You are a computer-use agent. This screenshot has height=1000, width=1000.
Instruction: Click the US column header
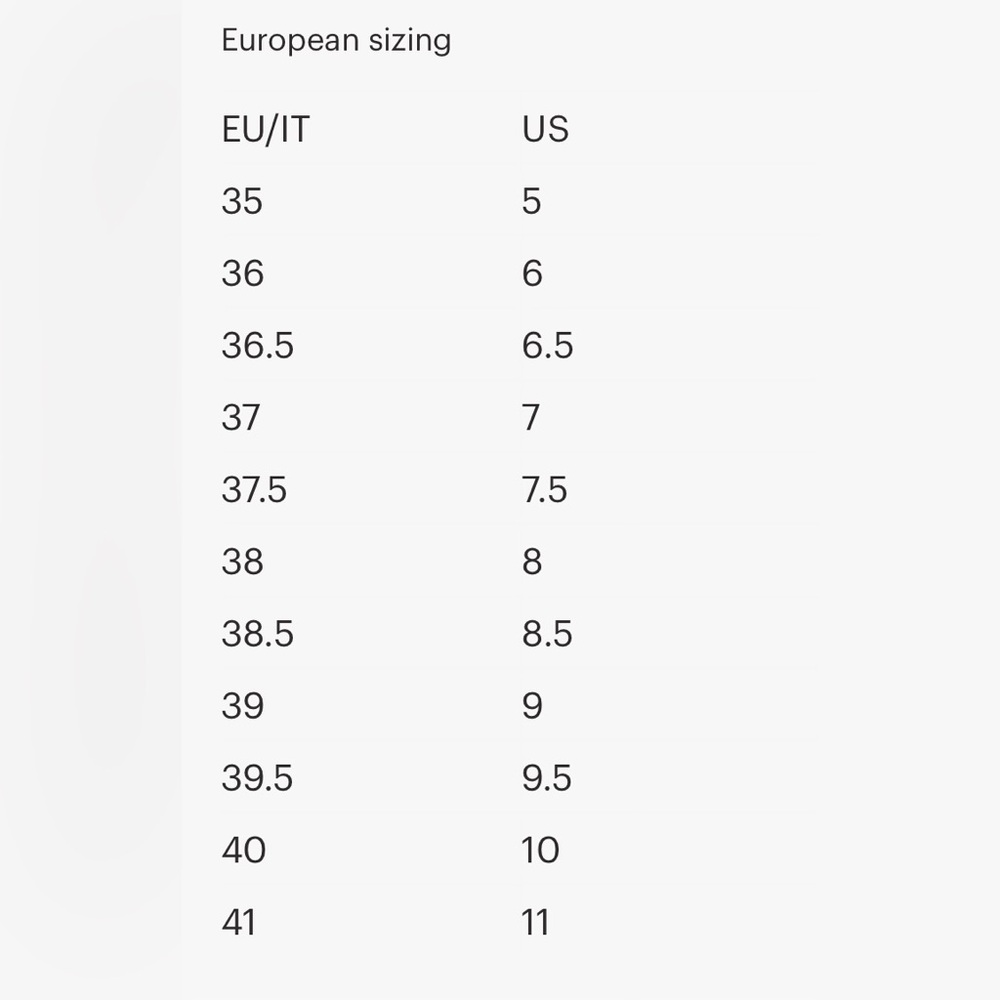(545, 129)
